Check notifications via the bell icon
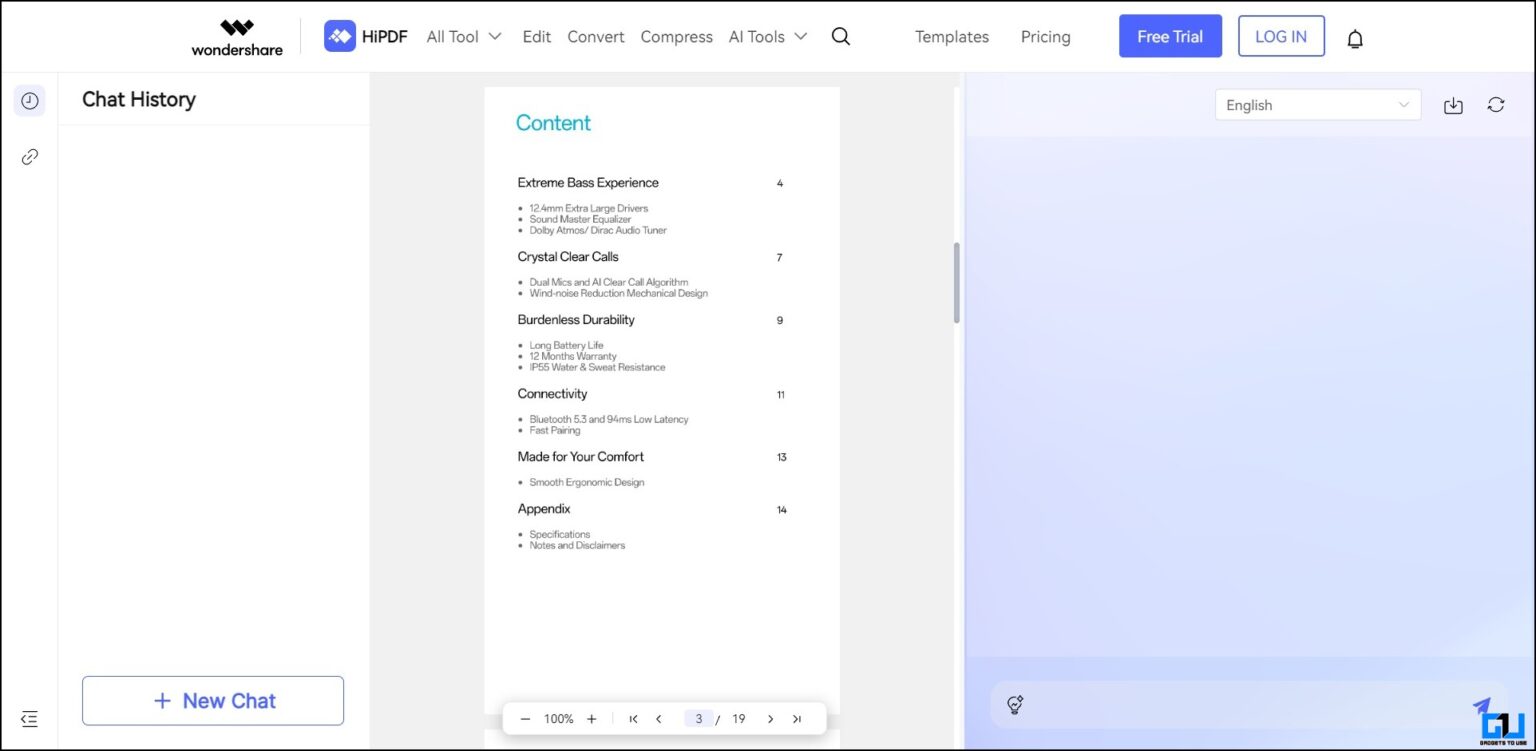The width and height of the screenshot is (1536, 751). click(1355, 37)
